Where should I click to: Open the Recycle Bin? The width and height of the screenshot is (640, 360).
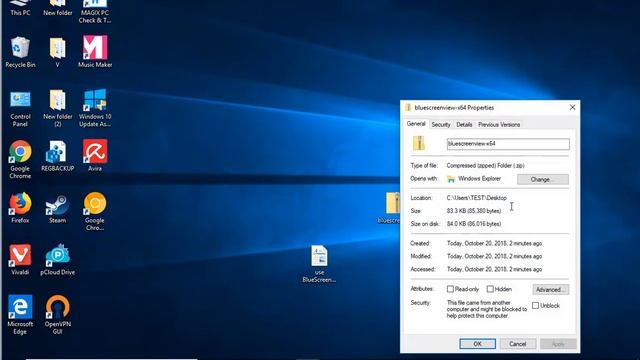tap(20, 52)
